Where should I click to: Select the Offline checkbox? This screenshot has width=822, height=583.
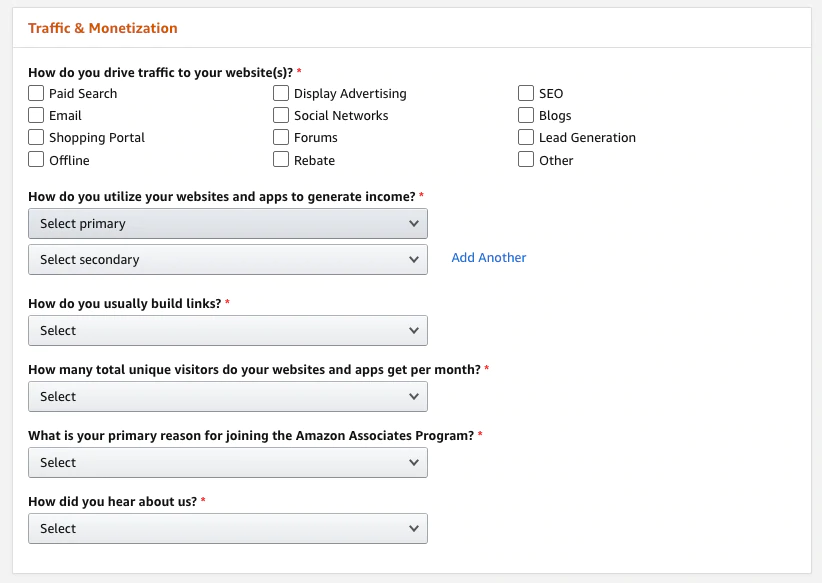36,159
